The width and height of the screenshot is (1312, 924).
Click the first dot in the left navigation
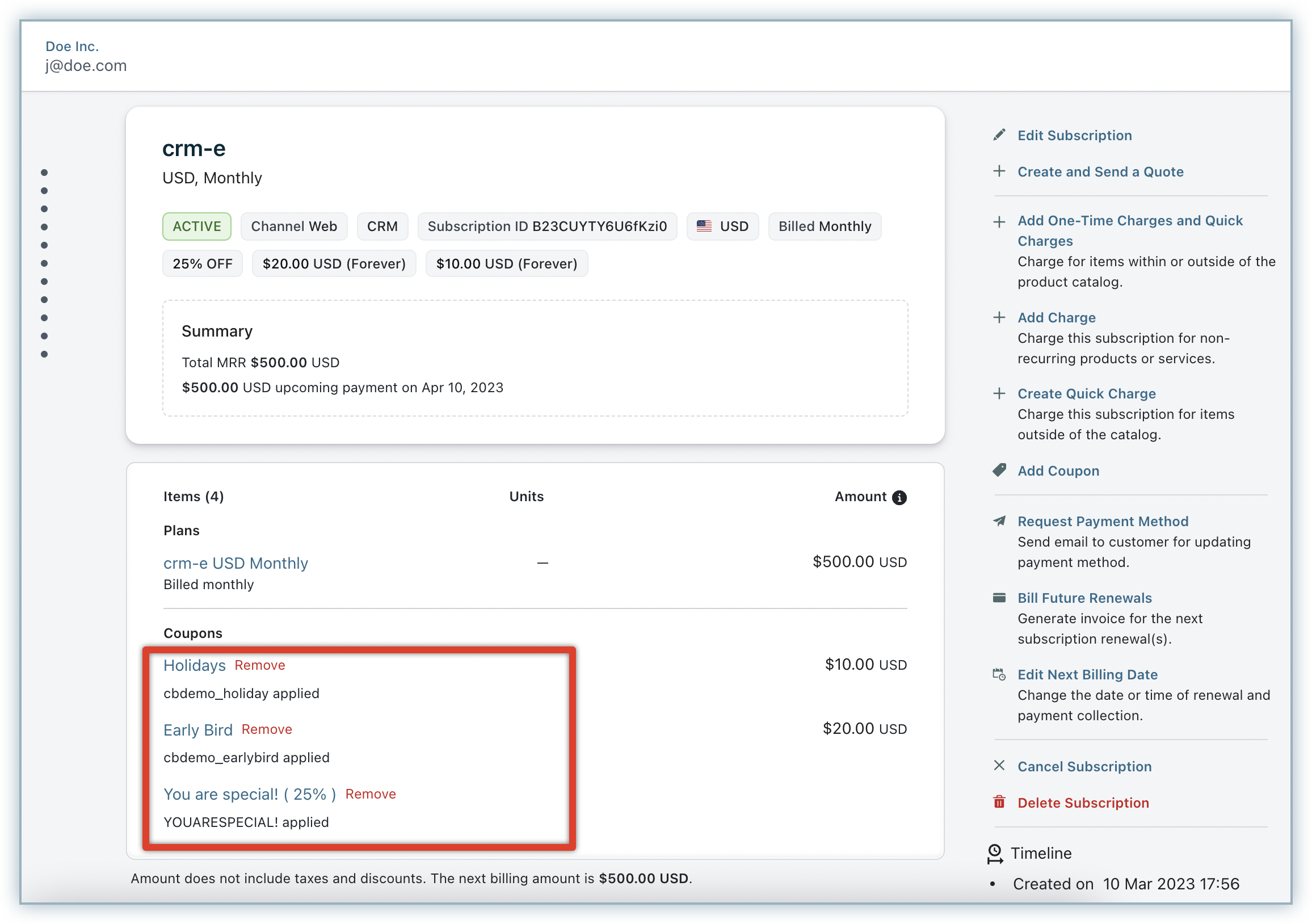coord(45,173)
